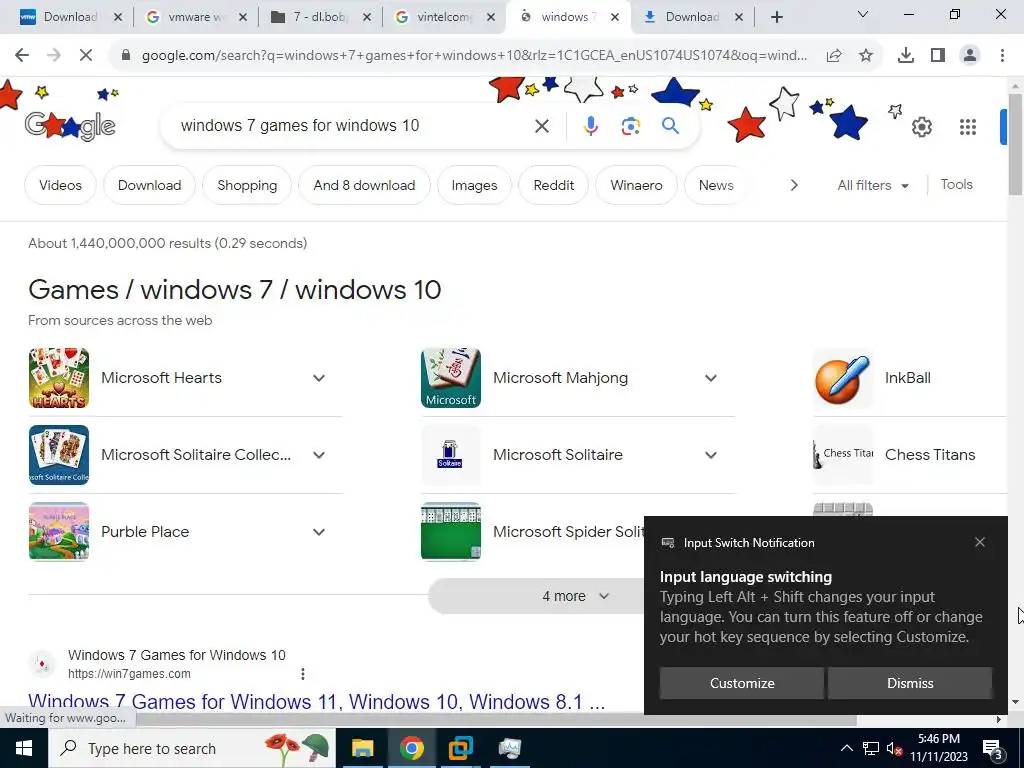Show hidden system tray icons
The width and height of the screenshot is (1024, 768).
(846, 748)
